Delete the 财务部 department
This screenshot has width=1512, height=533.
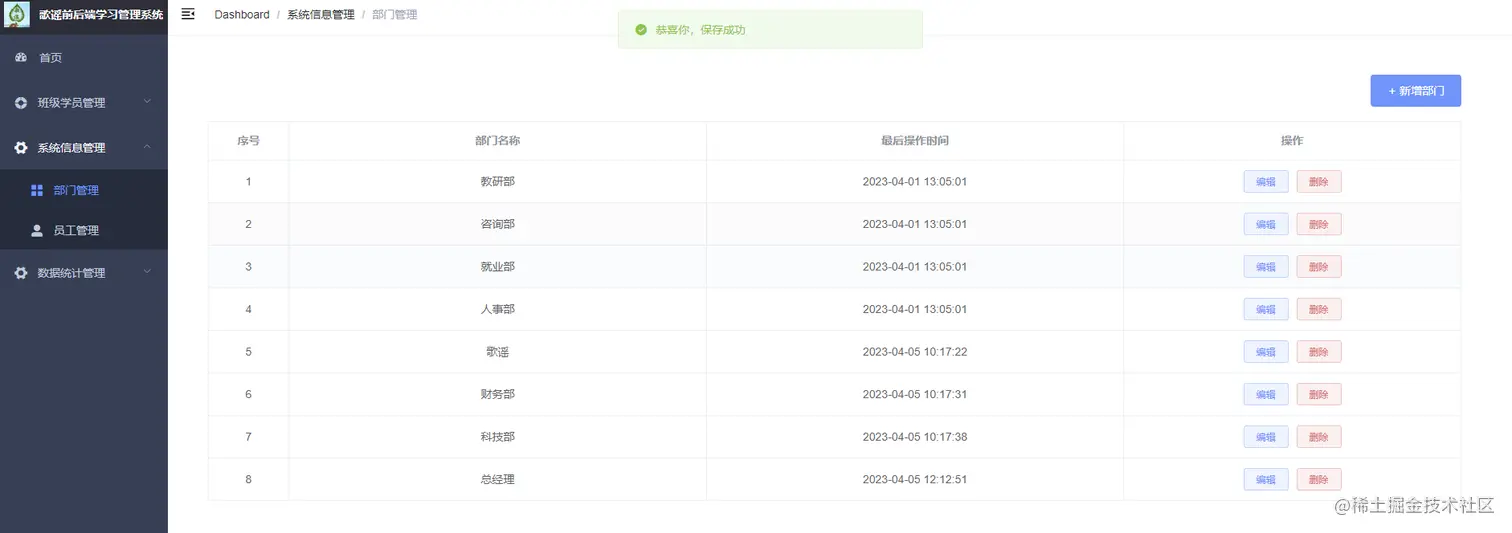pyautogui.click(x=1319, y=394)
